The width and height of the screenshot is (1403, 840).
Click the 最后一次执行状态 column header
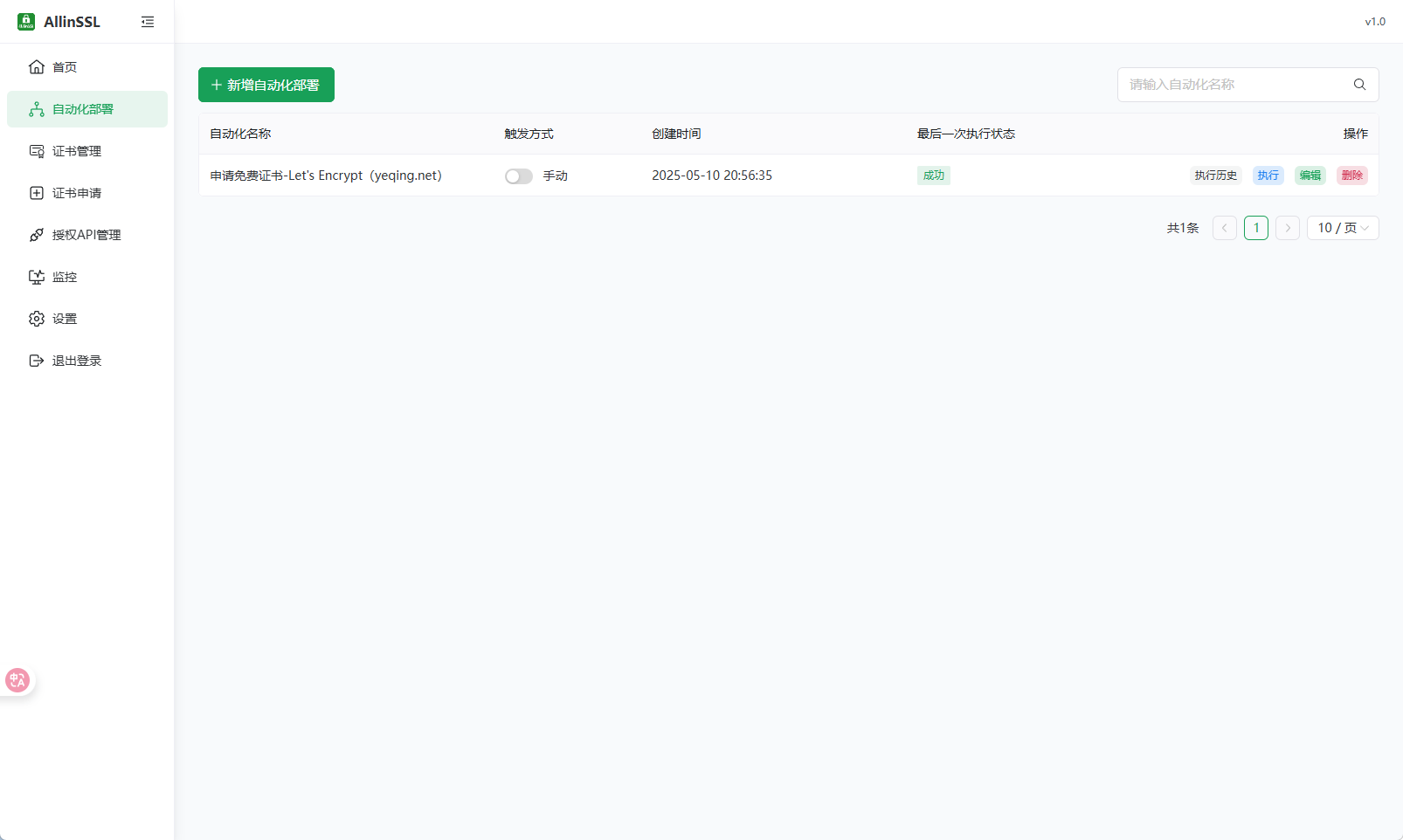(x=966, y=134)
